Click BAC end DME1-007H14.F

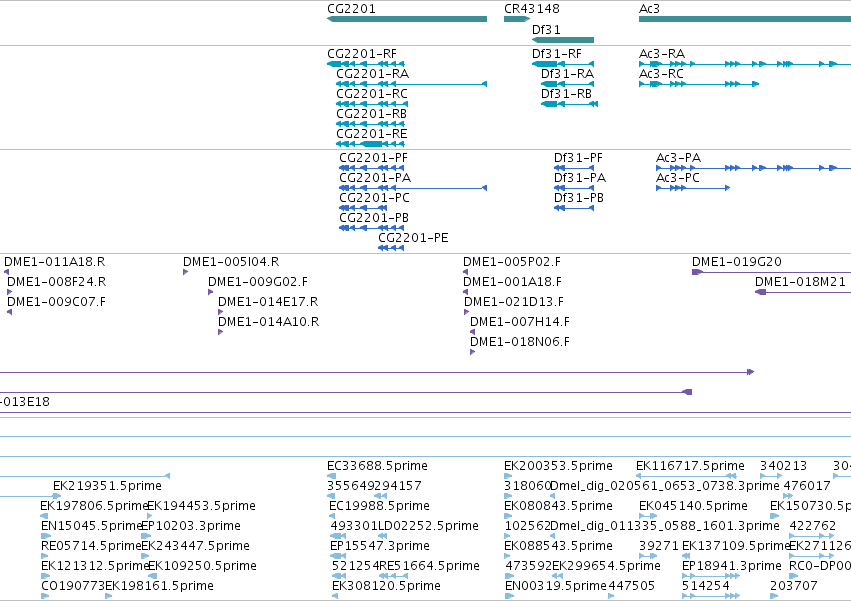coord(520,322)
